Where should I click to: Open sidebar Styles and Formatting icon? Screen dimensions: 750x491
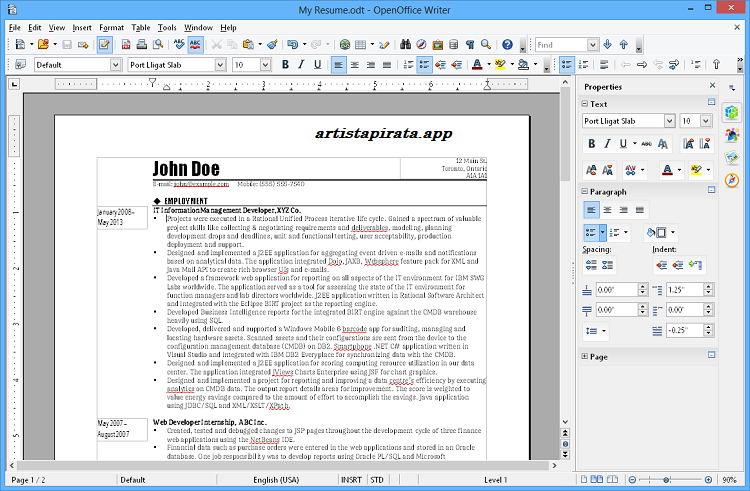point(732,135)
